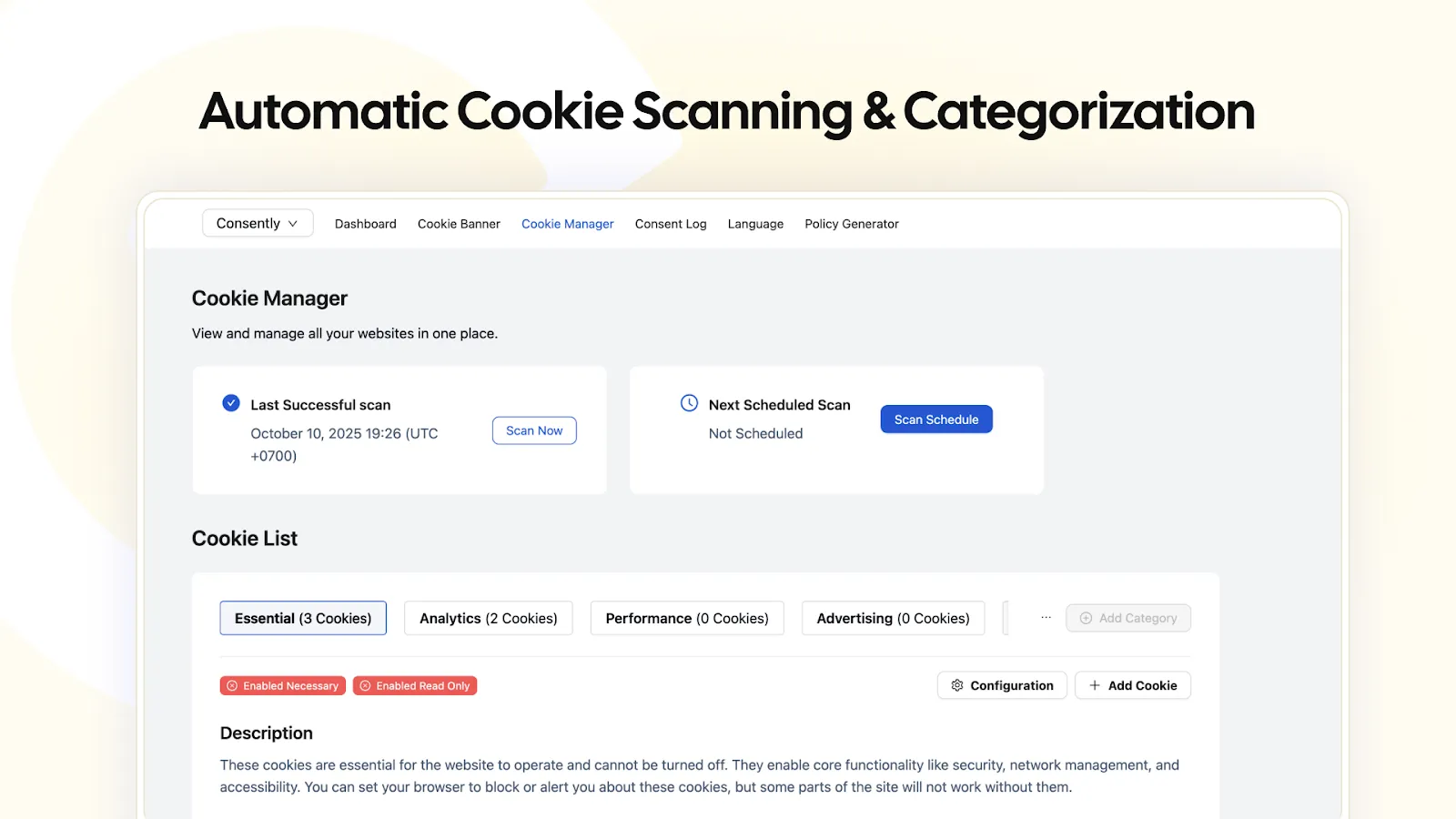Viewport: 1456px width, 819px height.
Task: Navigate to Policy Generator
Action: tap(852, 224)
